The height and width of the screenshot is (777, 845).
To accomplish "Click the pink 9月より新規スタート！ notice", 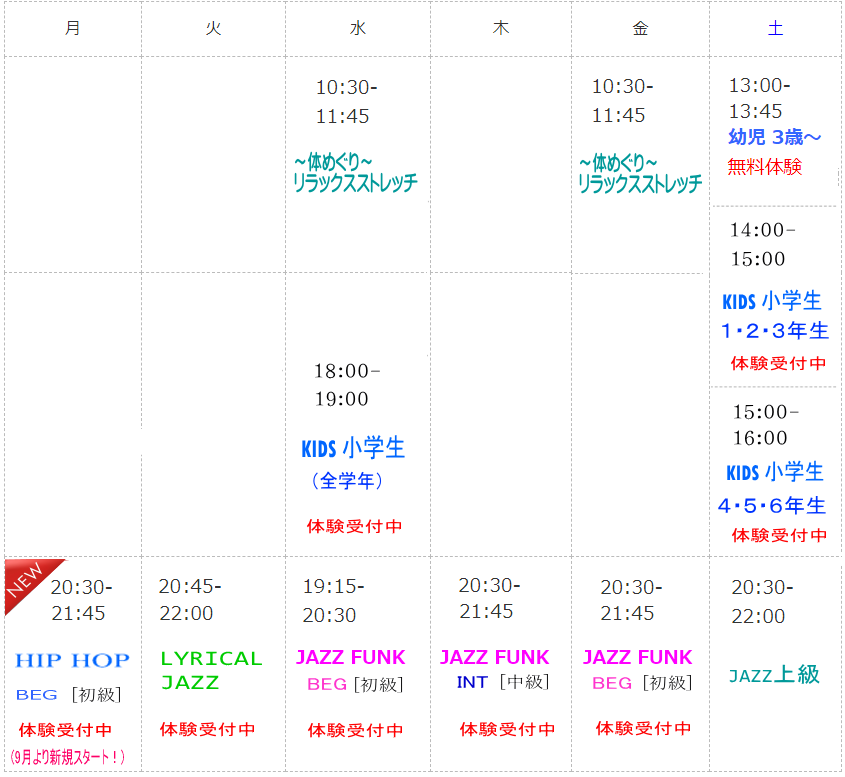I will (x=68, y=757).
